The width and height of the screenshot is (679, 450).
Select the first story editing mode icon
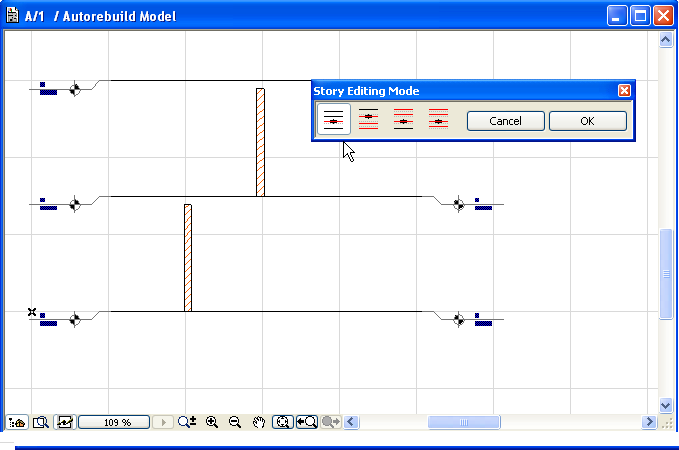tap(334, 120)
